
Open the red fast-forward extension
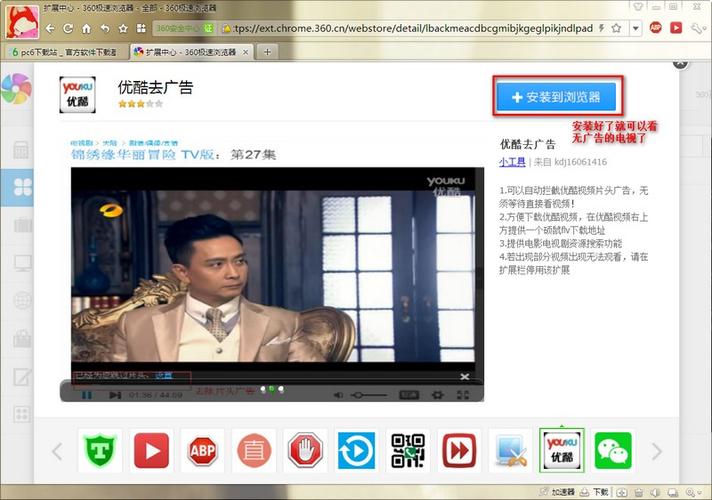point(459,450)
